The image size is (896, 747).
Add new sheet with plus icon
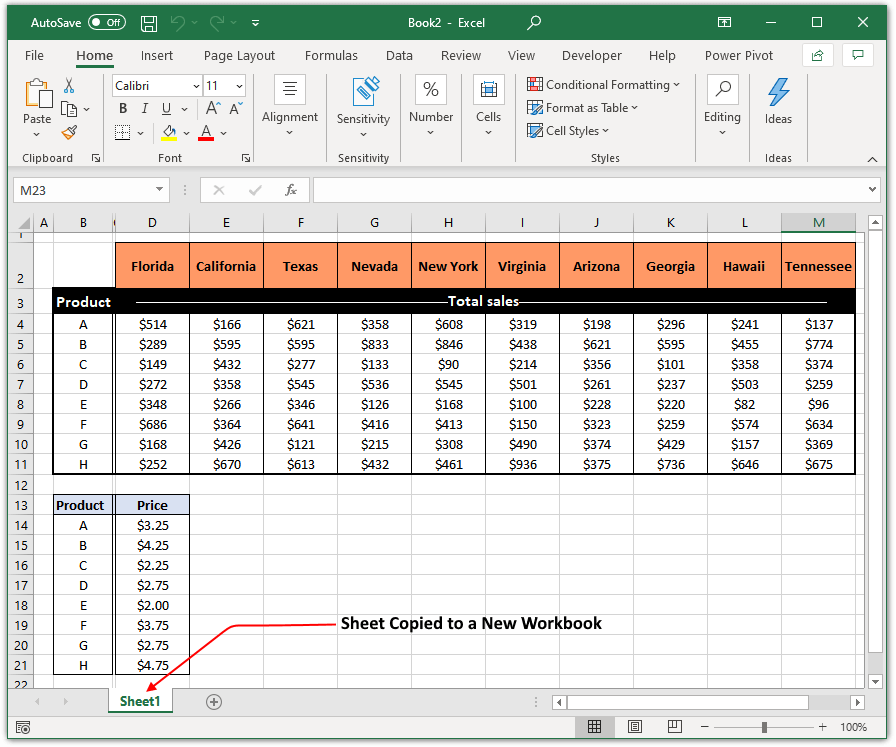click(x=213, y=702)
